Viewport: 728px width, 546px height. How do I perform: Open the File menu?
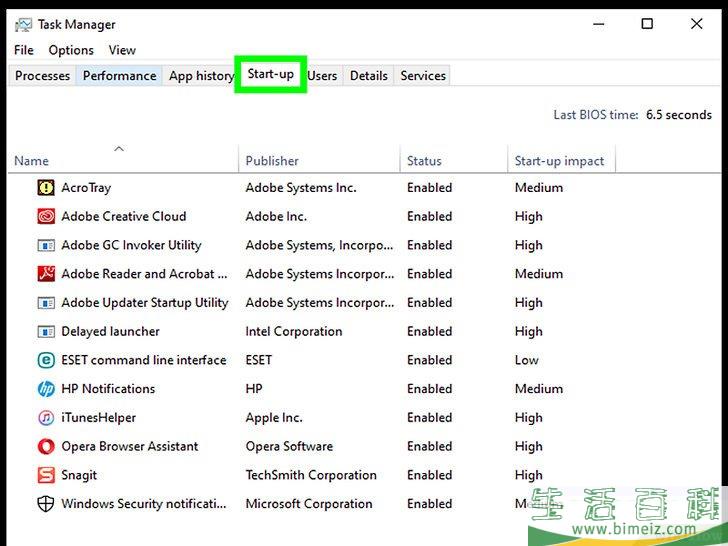tap(24, 50)
